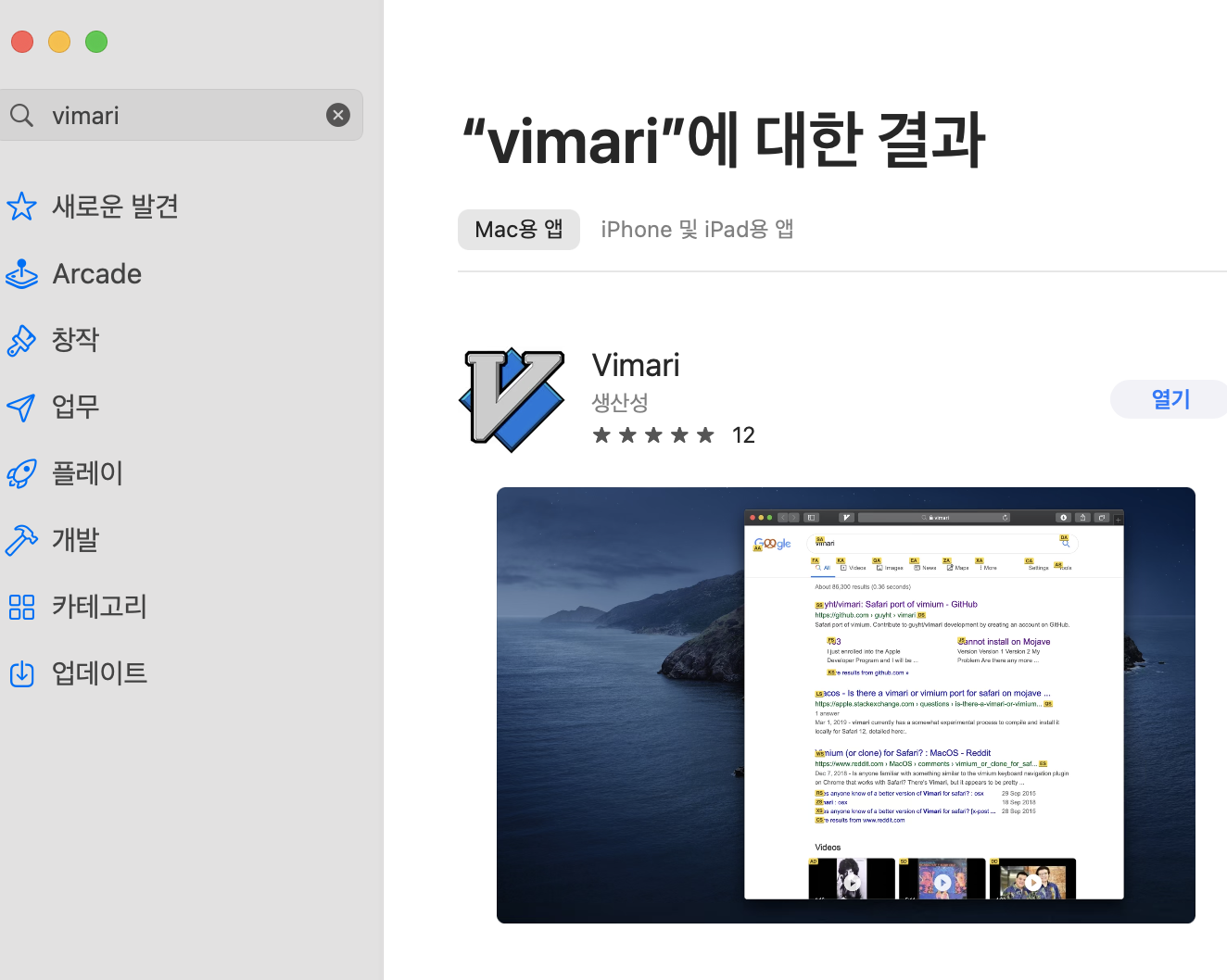Open the Vimari app title
The image size is (1227, 980).
point(636,365)
